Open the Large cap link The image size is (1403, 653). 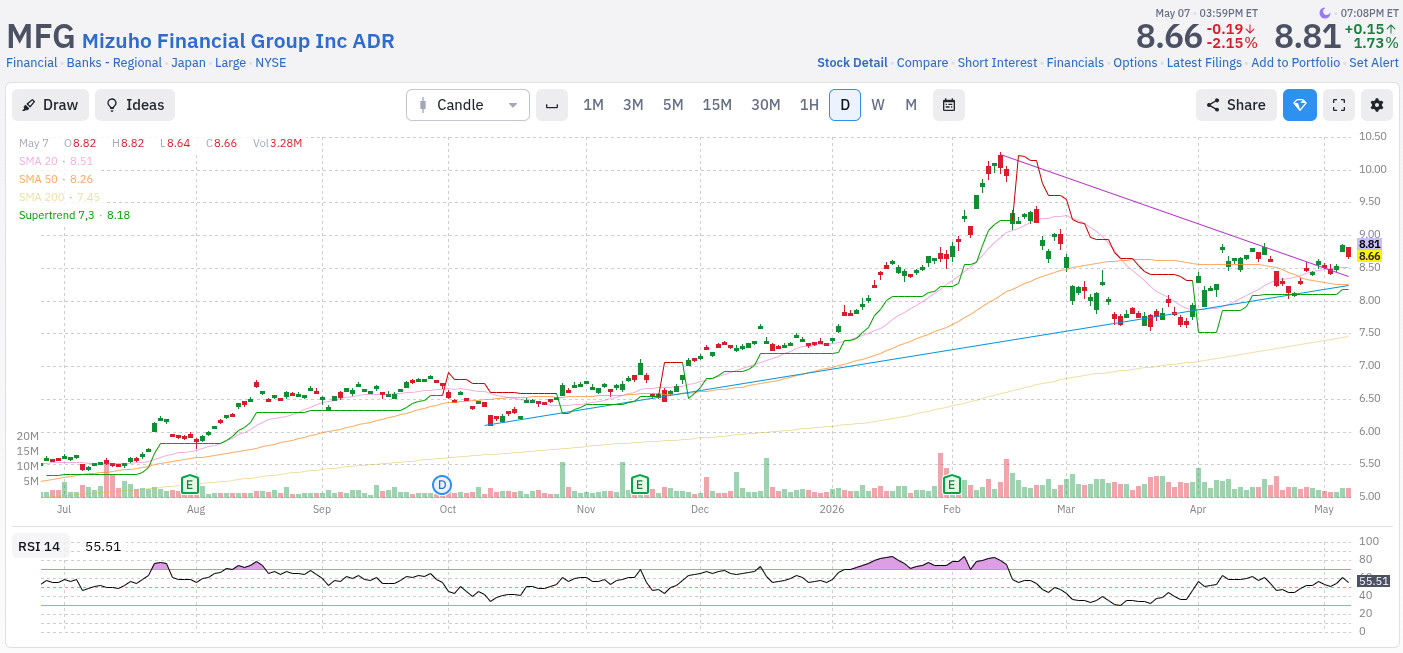[x=230, y=62]
